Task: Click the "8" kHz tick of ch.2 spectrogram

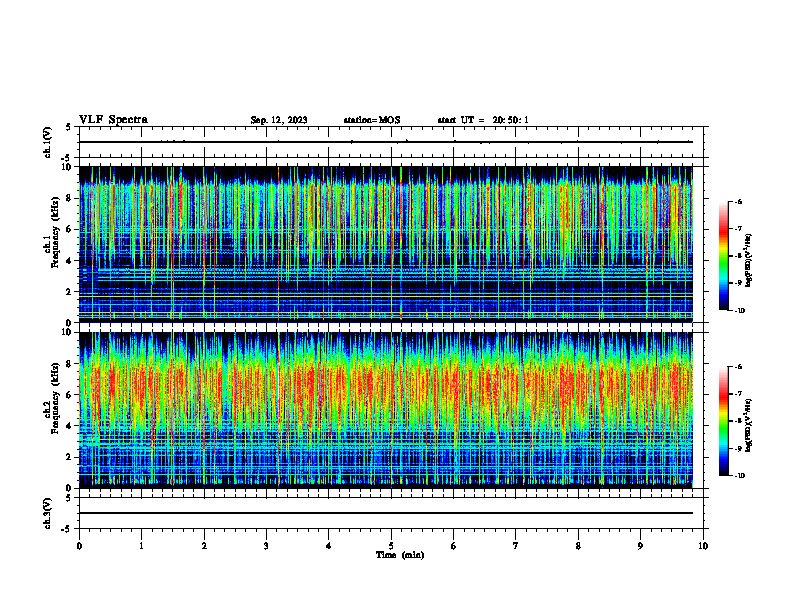Action: (70, 364)
